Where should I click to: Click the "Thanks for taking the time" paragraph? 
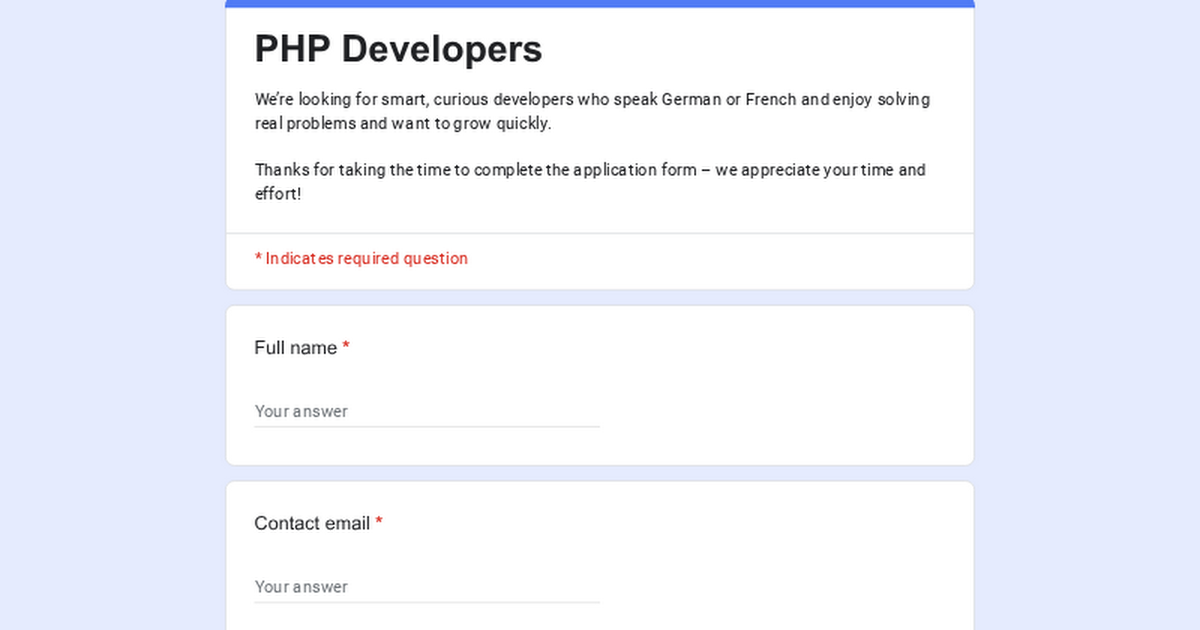tap(589, 170)
